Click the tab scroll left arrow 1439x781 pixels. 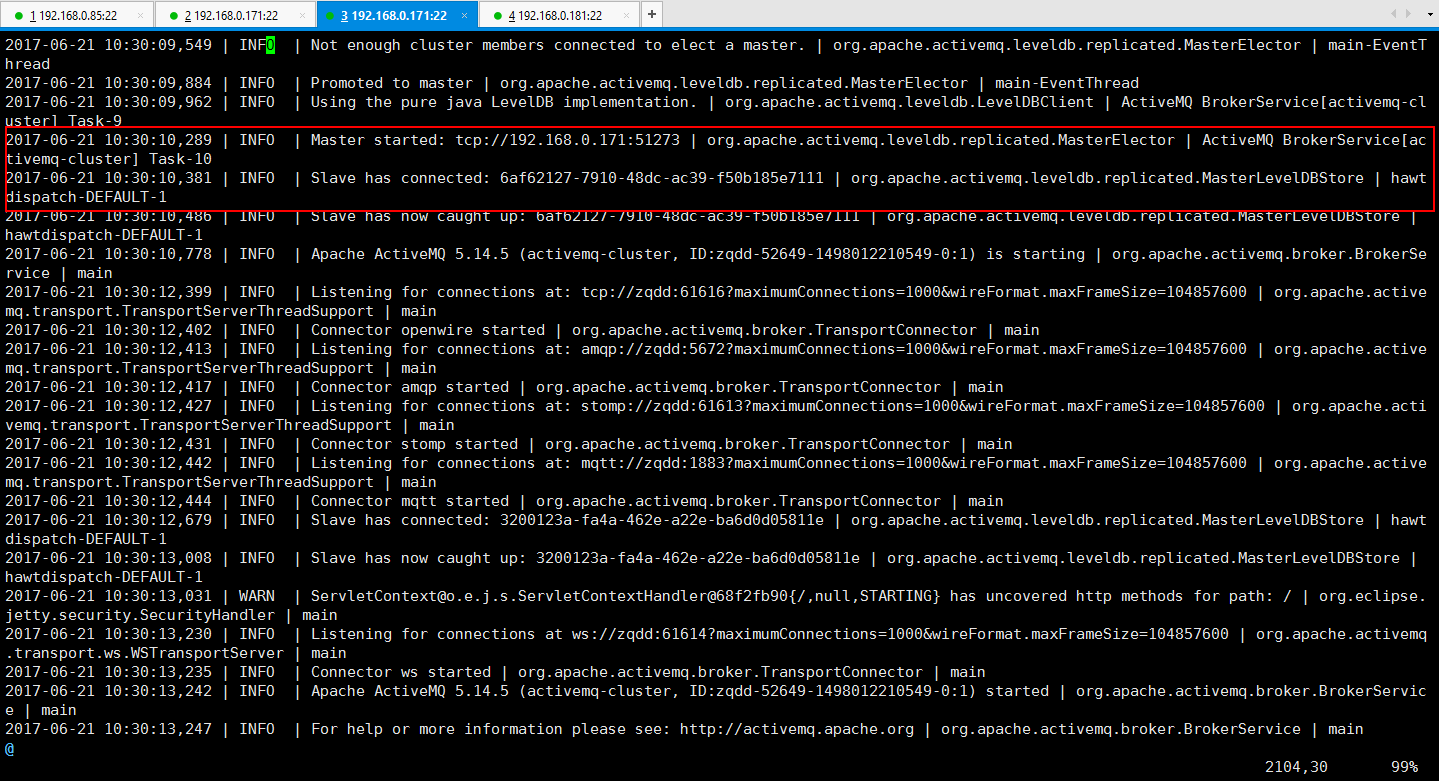1392,14
